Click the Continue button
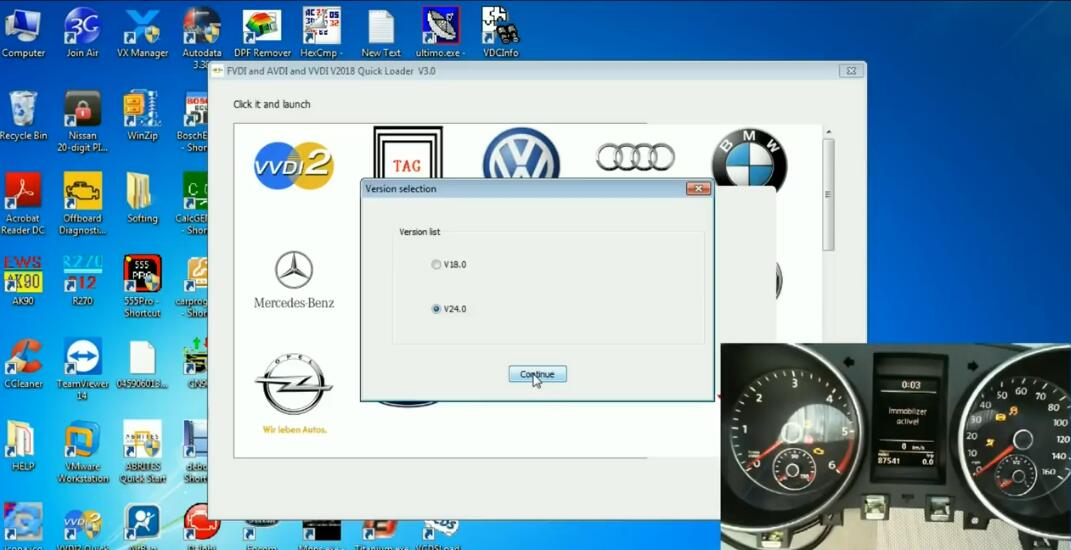Image resolution: width=1071 pixels, height=550 pixels. click(538, 374)
